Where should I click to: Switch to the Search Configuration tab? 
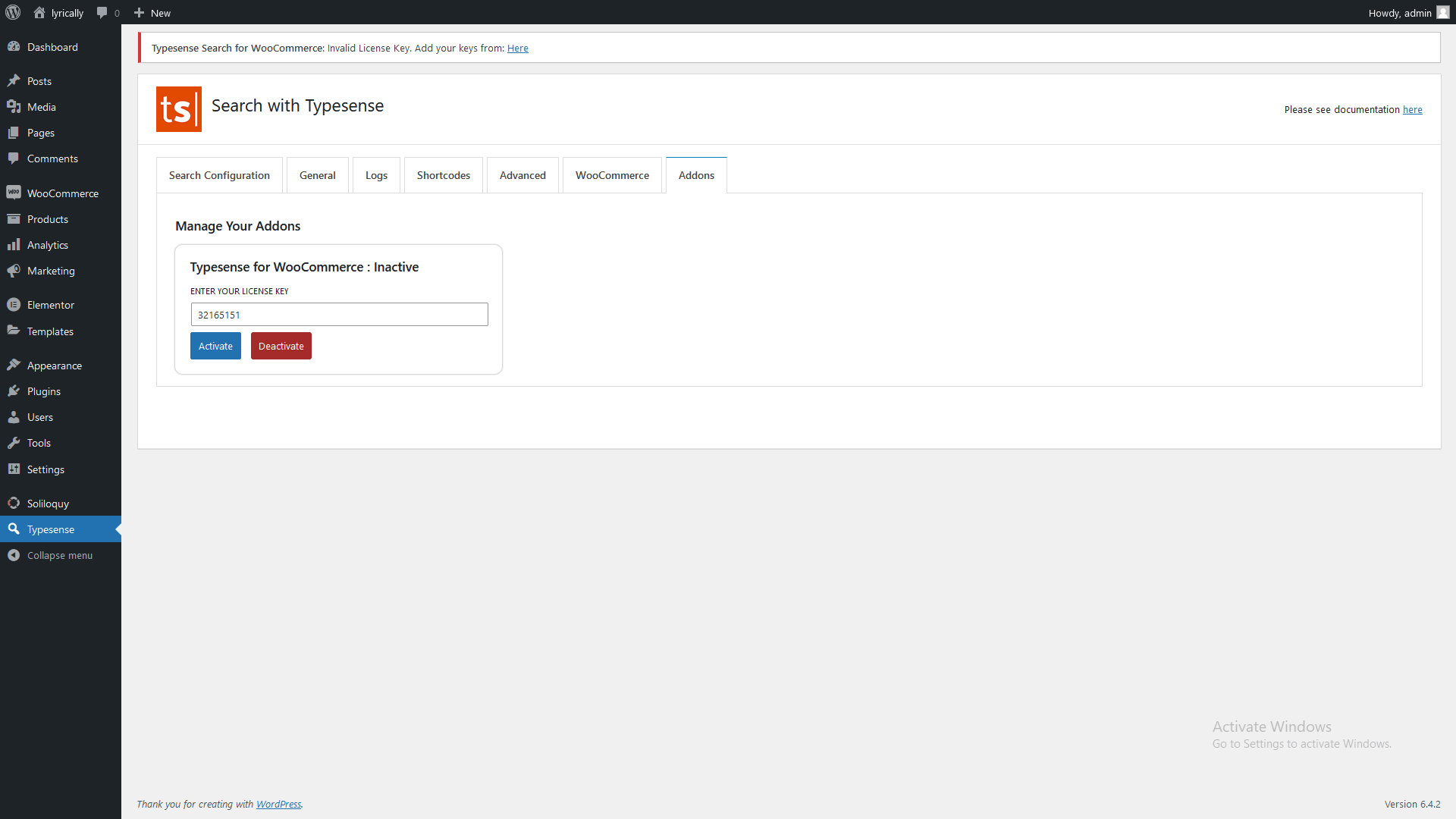tap(219, 175)
